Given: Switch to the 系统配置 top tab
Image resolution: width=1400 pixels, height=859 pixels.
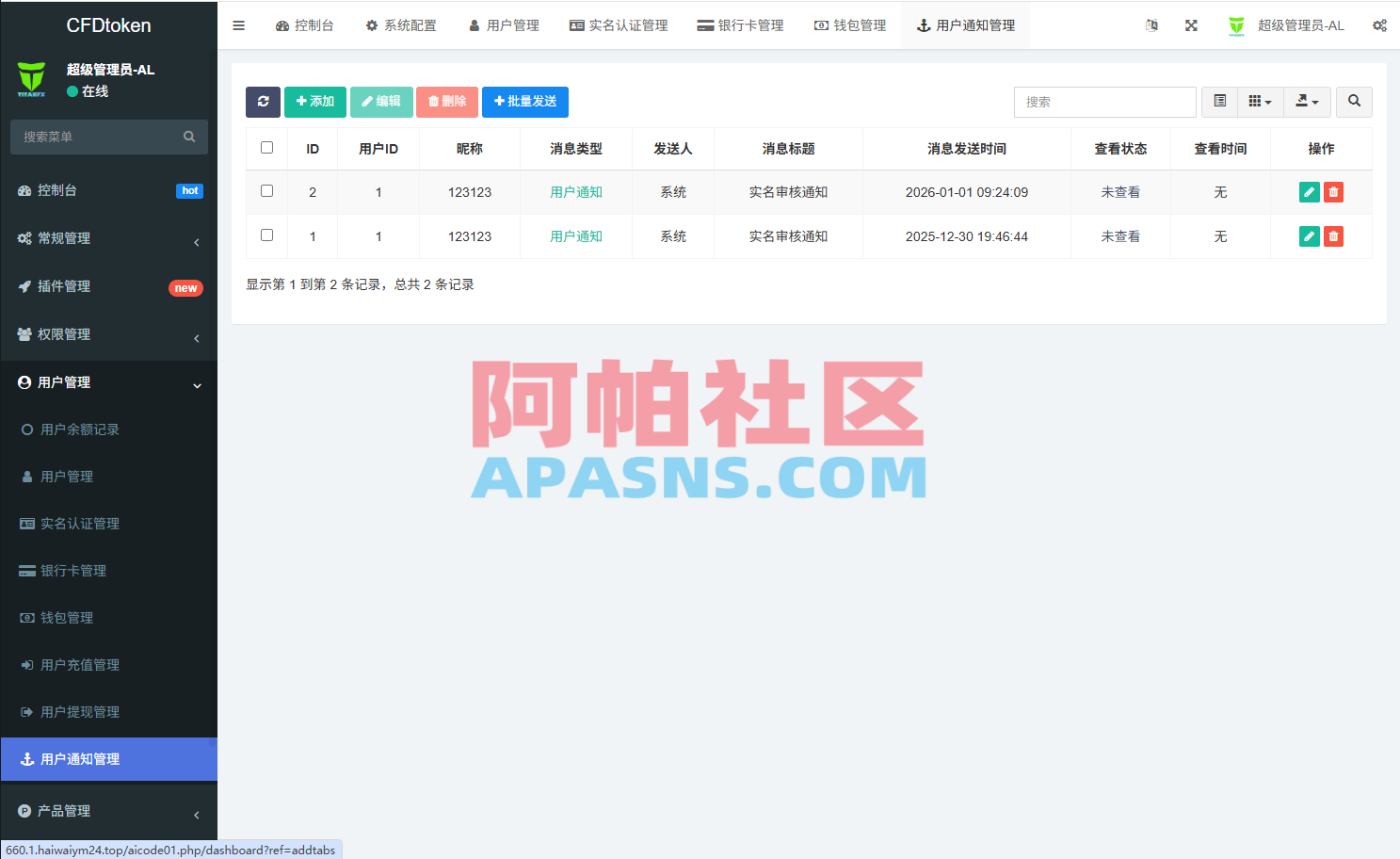Looking at the screenshot, I should tap(401, 25).
